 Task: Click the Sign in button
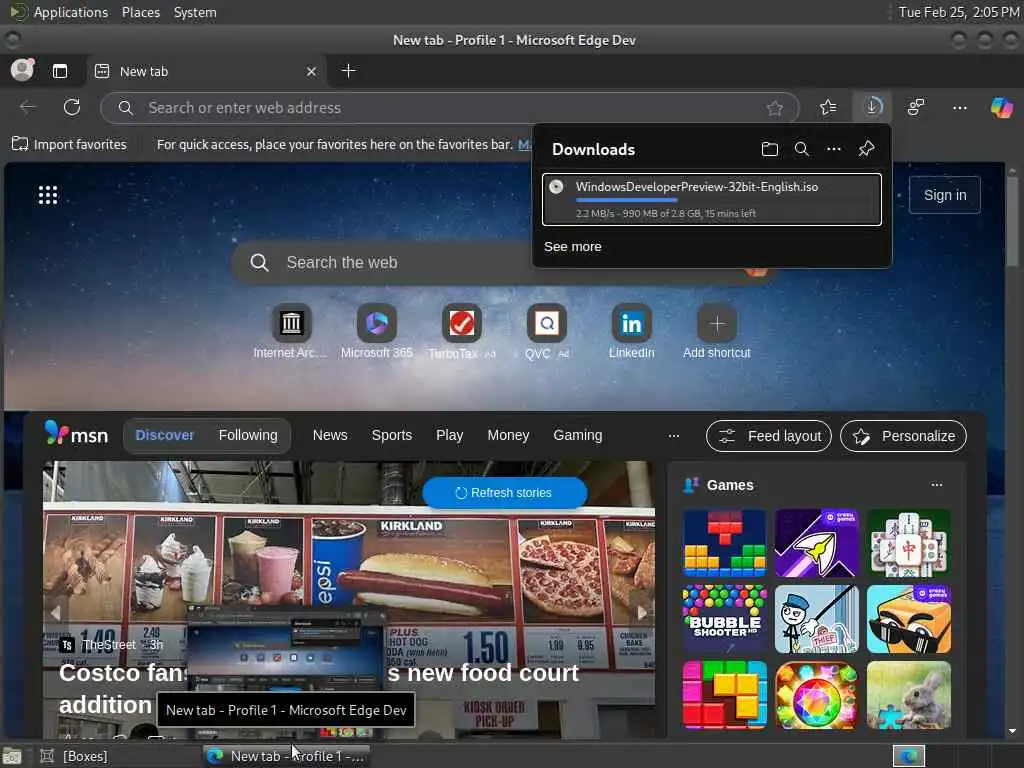[x=945, y=195]
